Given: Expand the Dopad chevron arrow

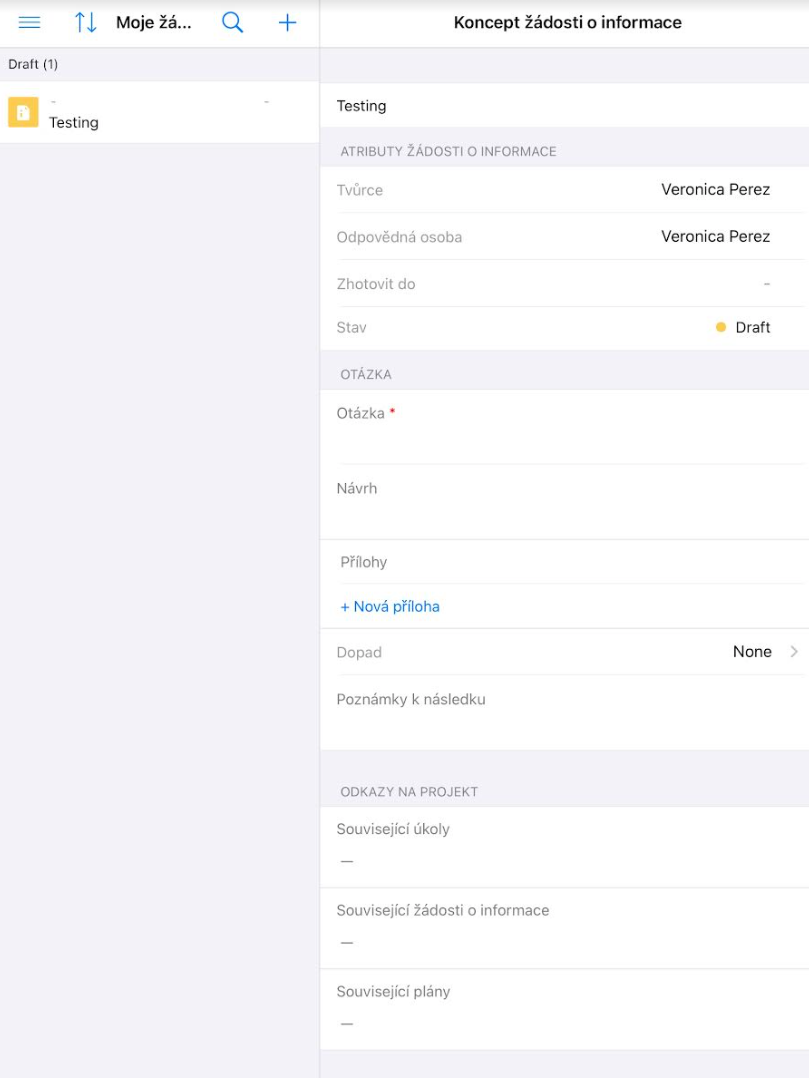Looking at the screenshot, I should [x=794, y=652].
